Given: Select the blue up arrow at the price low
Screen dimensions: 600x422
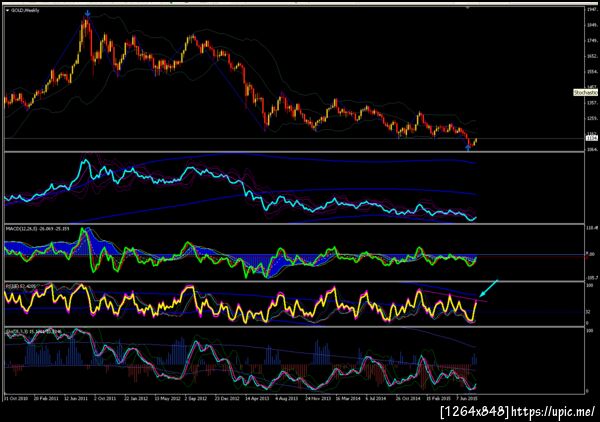Looking at the screenshot, I should [x=468, y=148].
